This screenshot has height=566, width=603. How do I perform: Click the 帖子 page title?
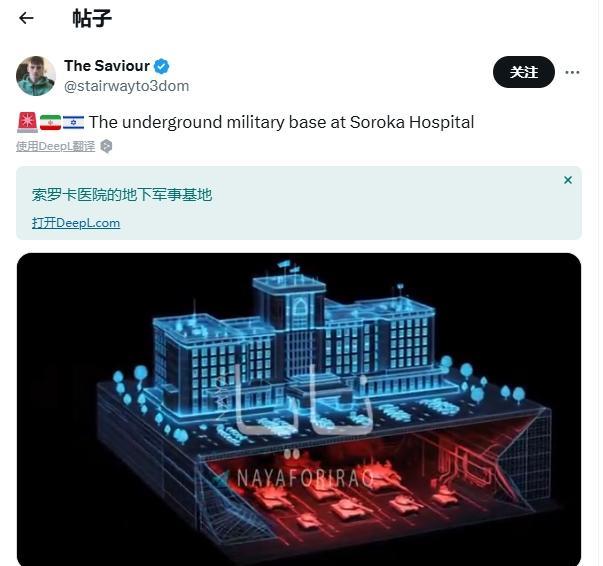click(x=92, y=18)
